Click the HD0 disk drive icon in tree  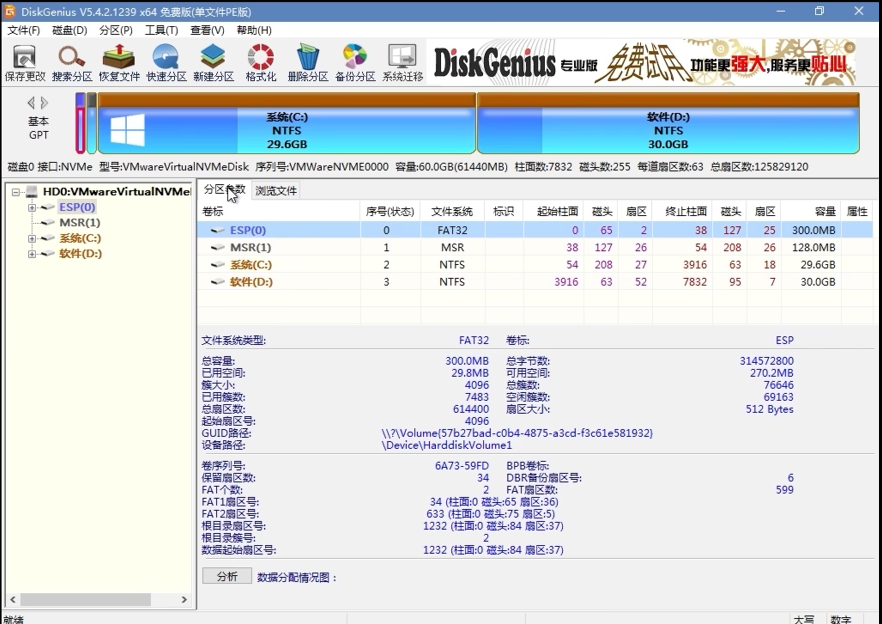32,192
